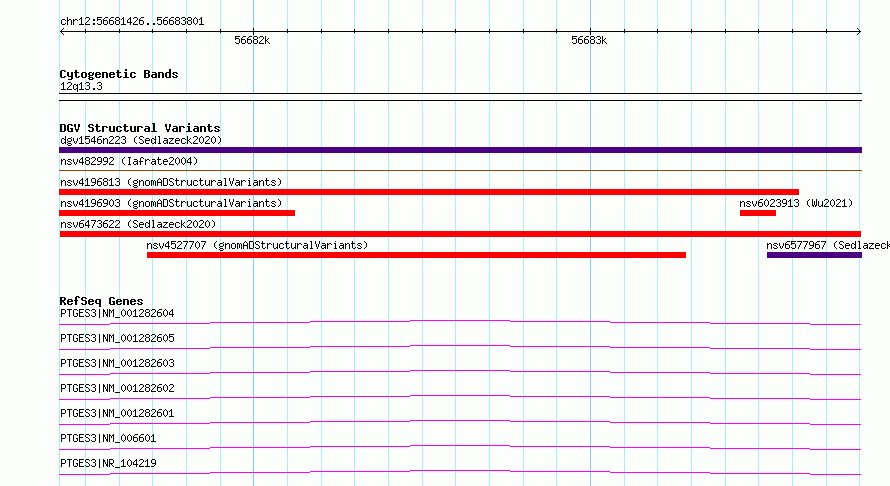Select the DGV Structural Variants track title

pos(140,128)
